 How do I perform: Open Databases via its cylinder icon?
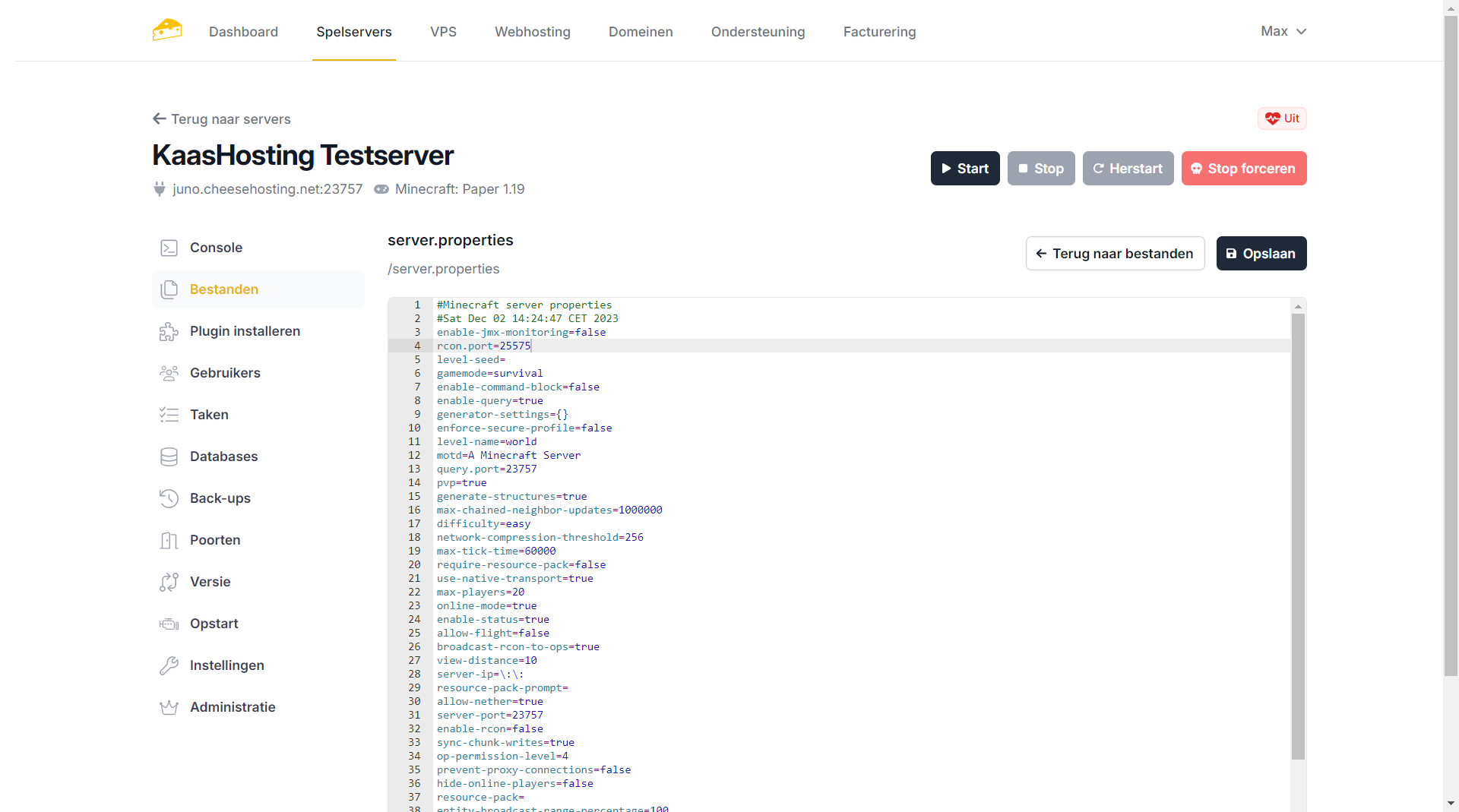coord(169,457)
